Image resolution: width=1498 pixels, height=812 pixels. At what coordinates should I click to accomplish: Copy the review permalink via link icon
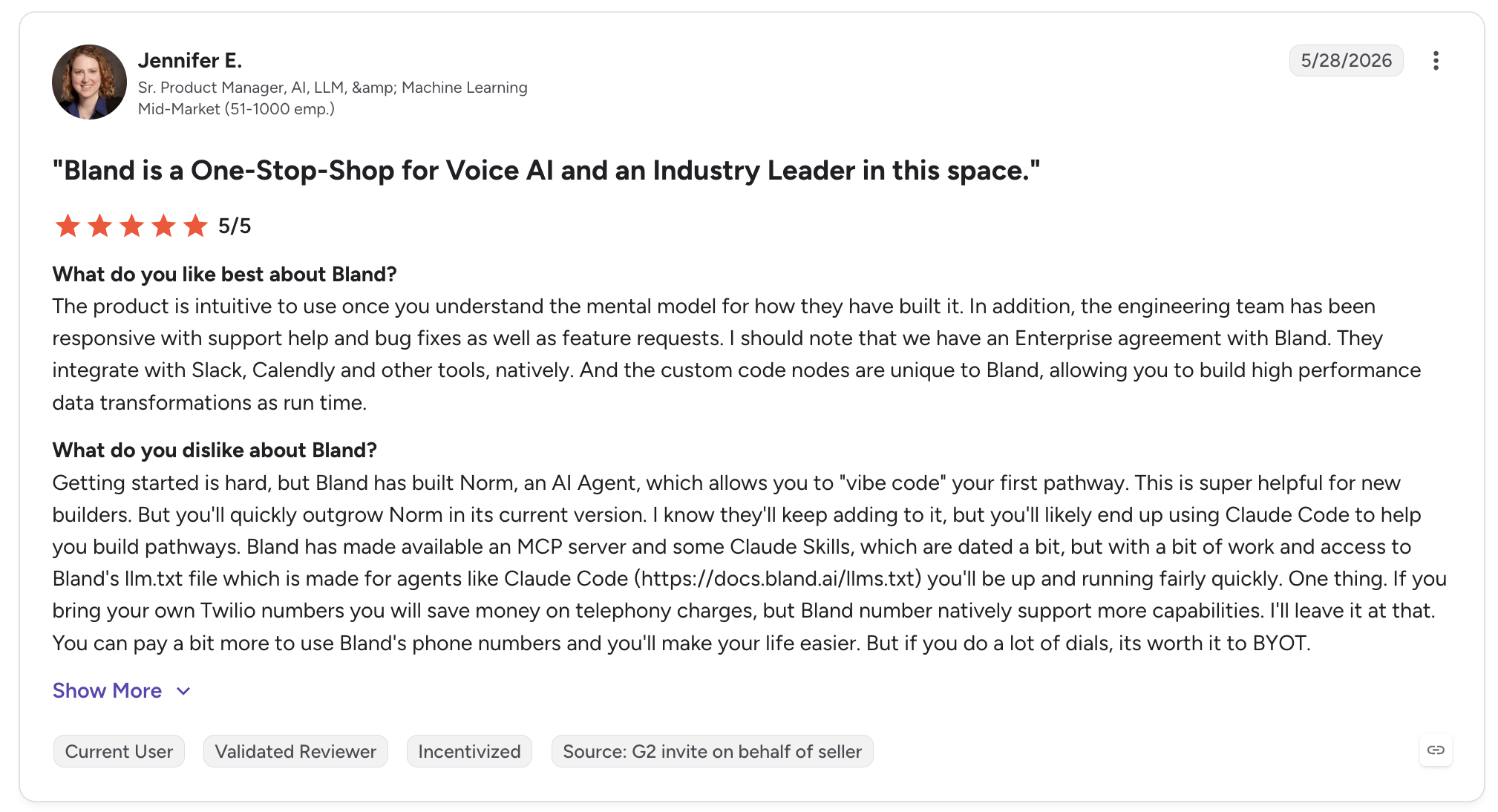(x=1436, y=750)
